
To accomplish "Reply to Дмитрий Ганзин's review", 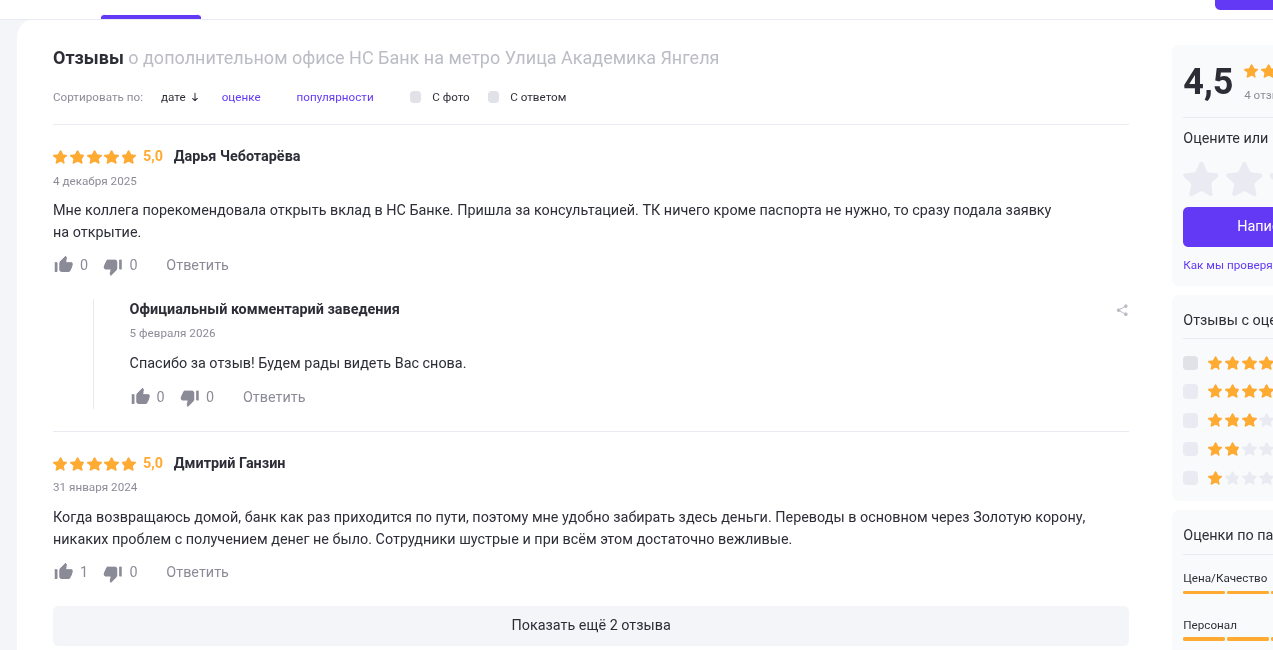I will pyautogui.click(x=197, y=572).
